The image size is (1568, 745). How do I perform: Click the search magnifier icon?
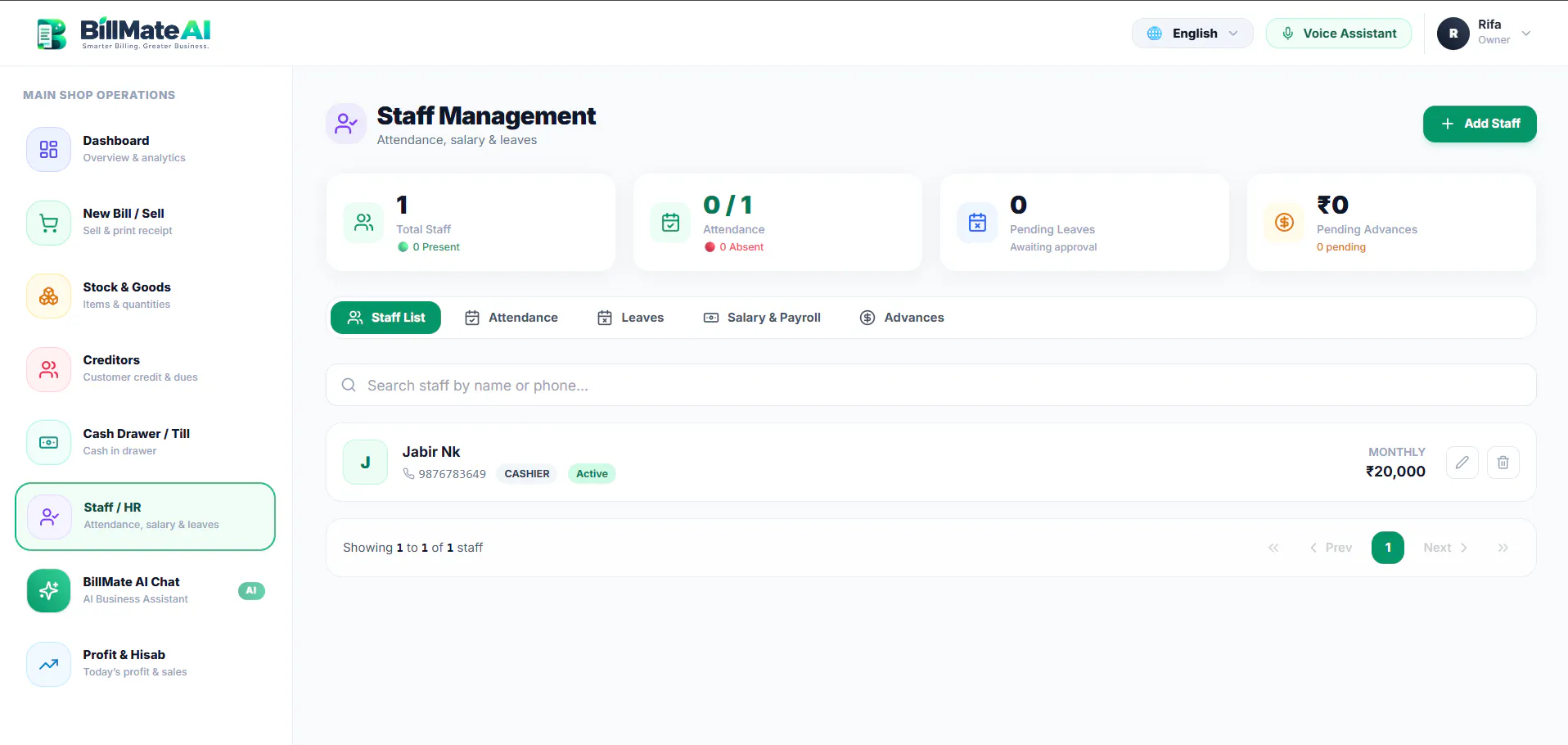(349, 385)
